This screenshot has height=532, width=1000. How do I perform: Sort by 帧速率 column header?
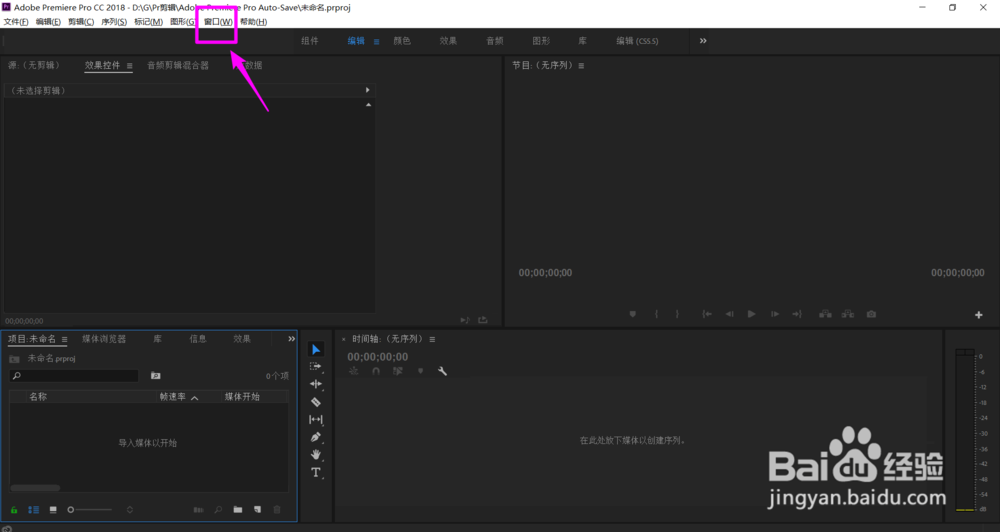172,397
